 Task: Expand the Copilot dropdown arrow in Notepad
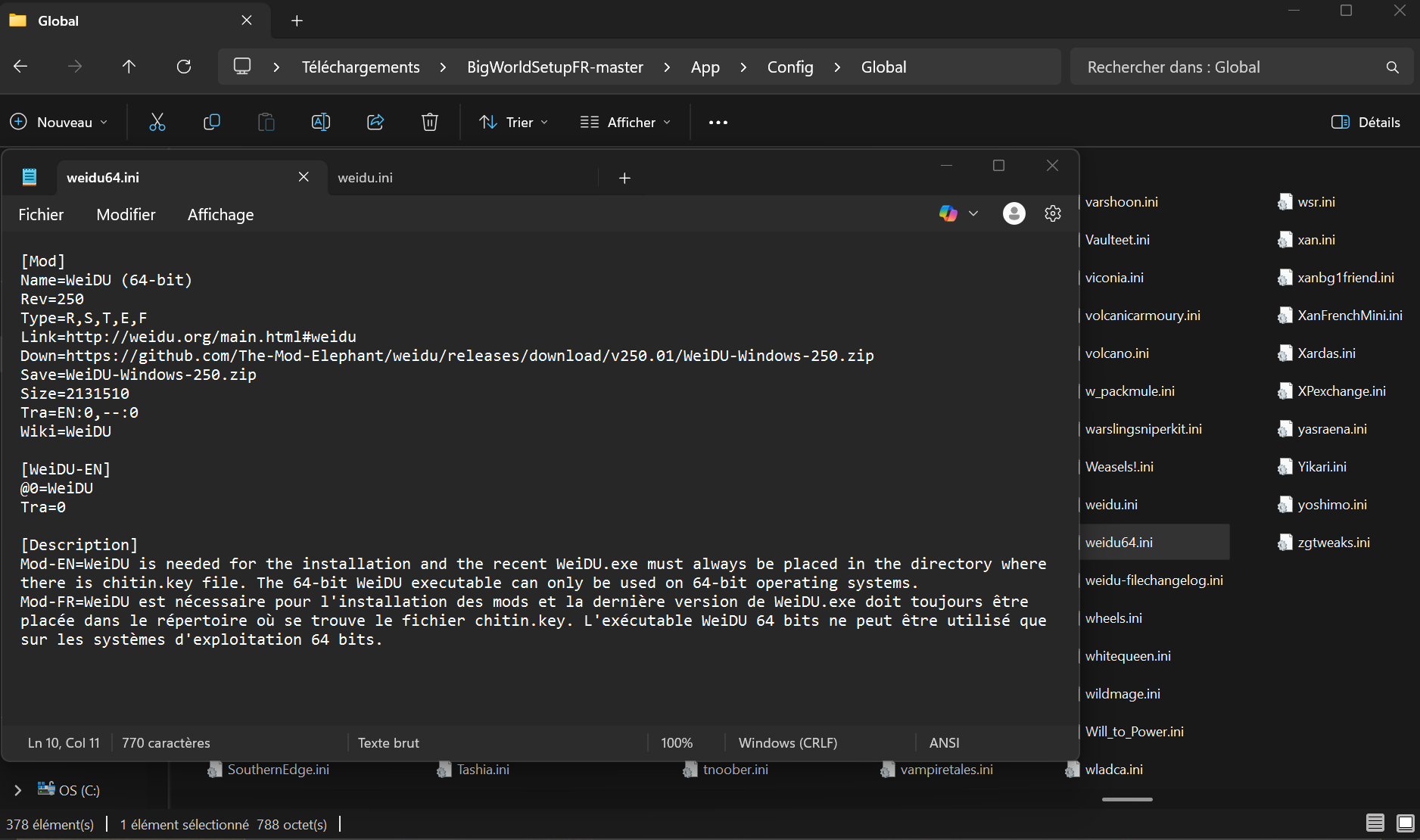point(973,213)
